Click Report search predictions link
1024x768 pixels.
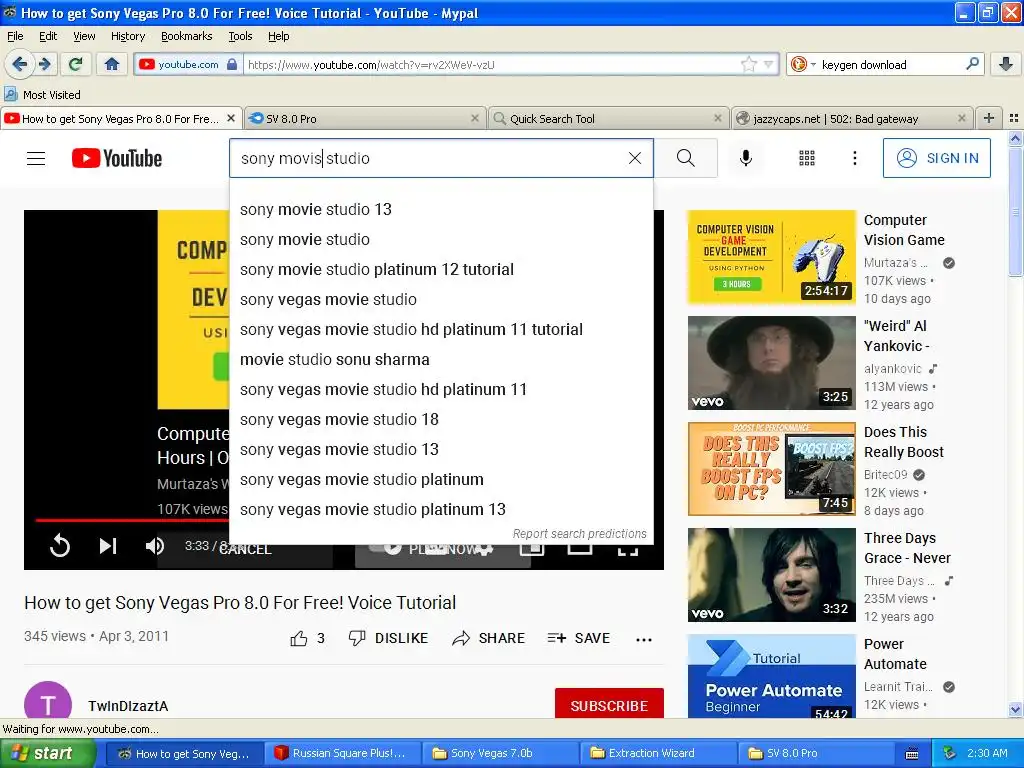(x=579, y=534)
